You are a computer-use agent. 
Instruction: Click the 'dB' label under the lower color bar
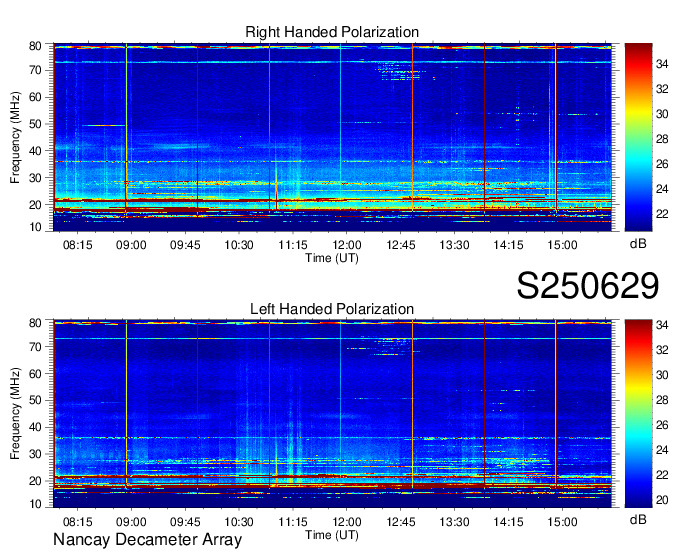coord(638,519)
